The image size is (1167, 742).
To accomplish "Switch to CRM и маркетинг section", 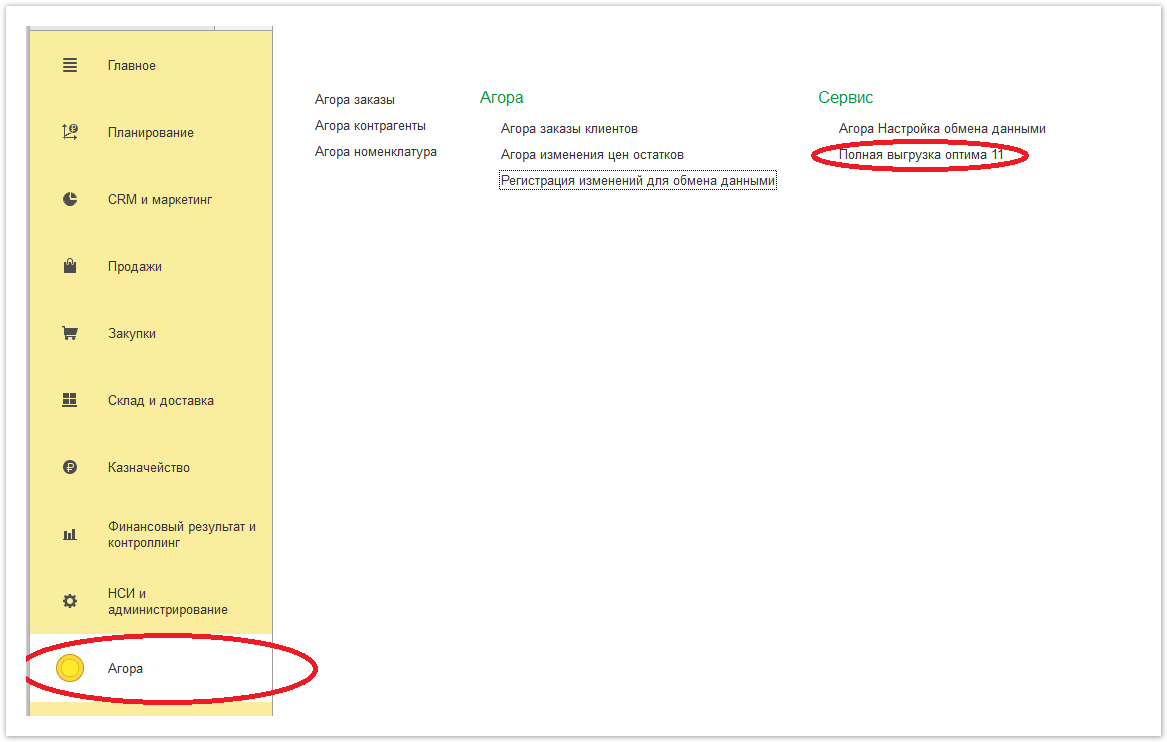I will point(160,199).
